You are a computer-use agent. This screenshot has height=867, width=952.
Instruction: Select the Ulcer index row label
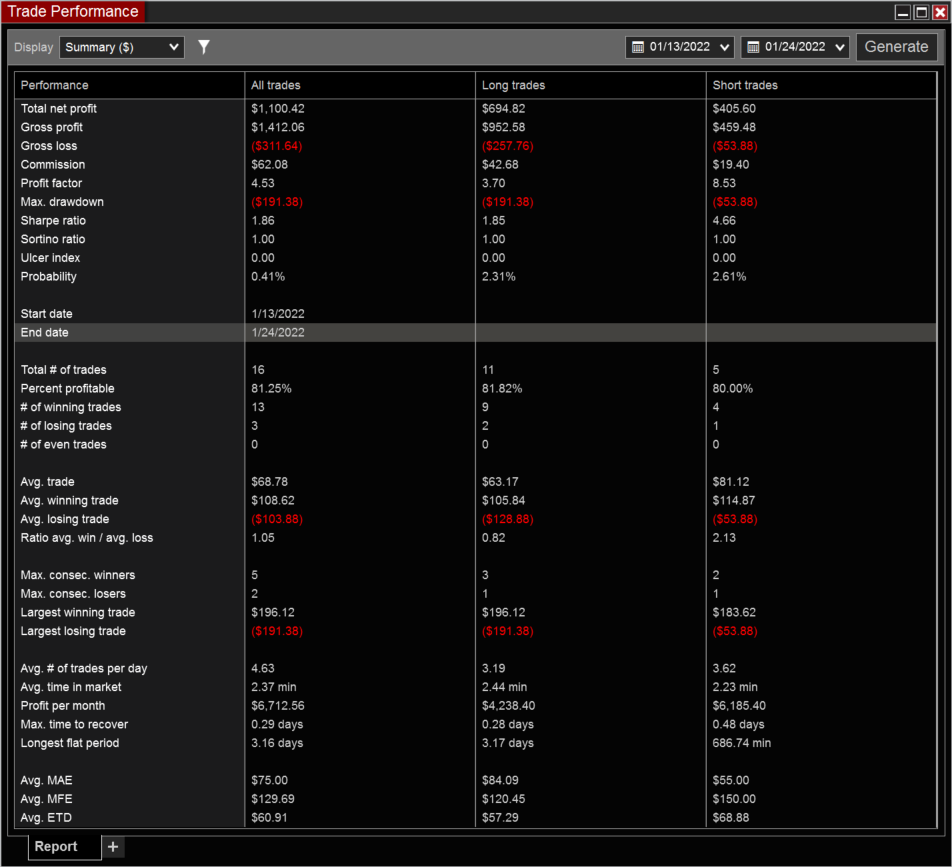50,258
